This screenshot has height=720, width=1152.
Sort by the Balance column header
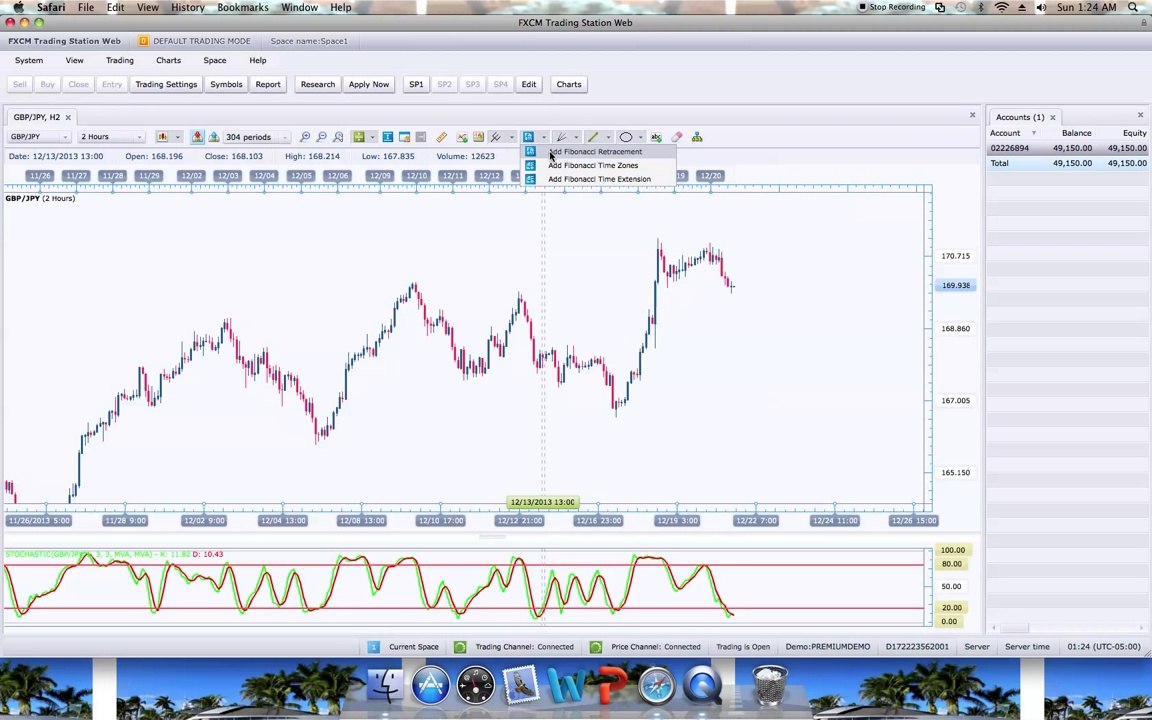pyautogui.click(x=1076, y=133)
